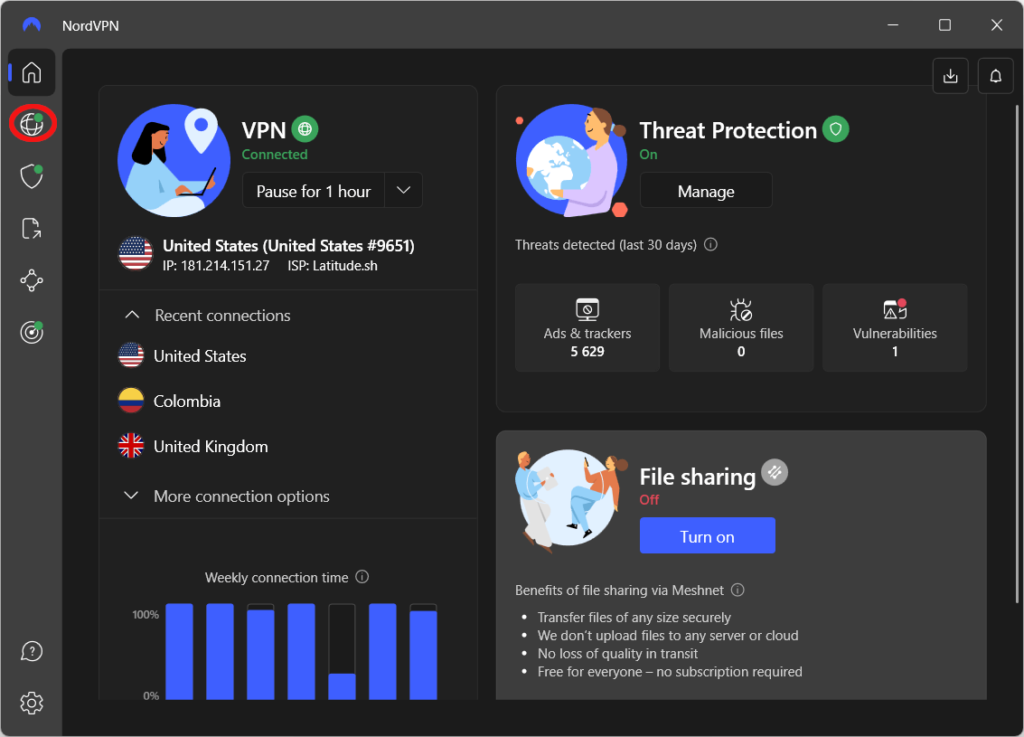Click 'Free for everyone – no subscription required'

click(669, 672)
